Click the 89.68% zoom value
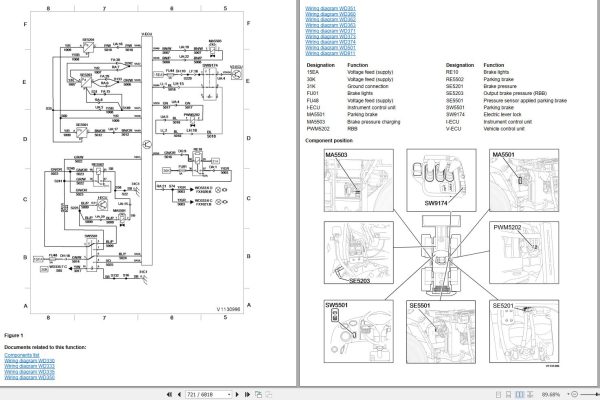Screen dimensions: 600x400 click(x=551, y=394)
